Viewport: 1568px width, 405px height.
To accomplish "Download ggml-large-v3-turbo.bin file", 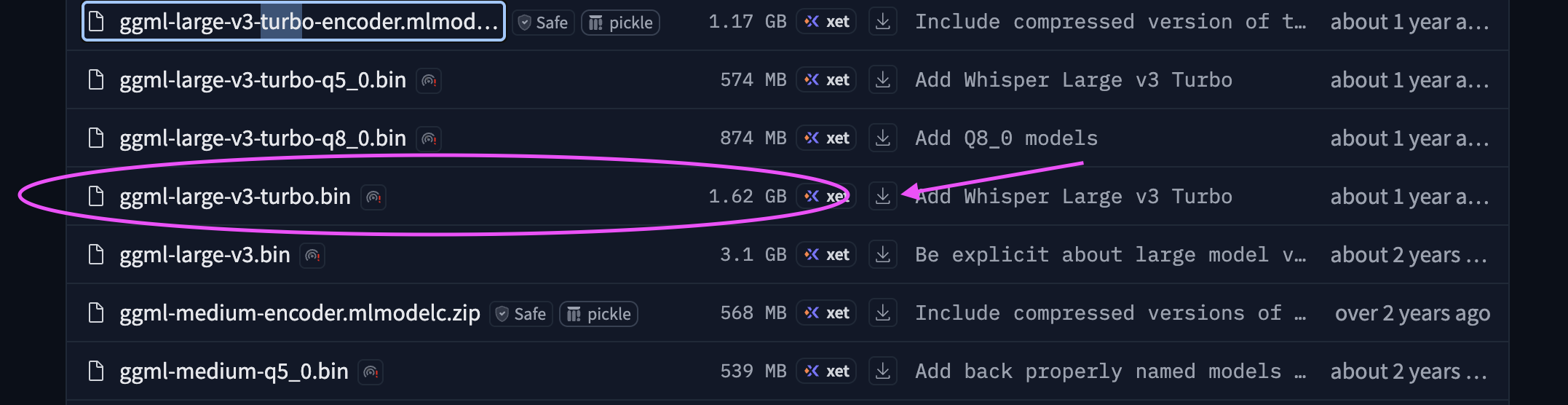I will (882, 197).
